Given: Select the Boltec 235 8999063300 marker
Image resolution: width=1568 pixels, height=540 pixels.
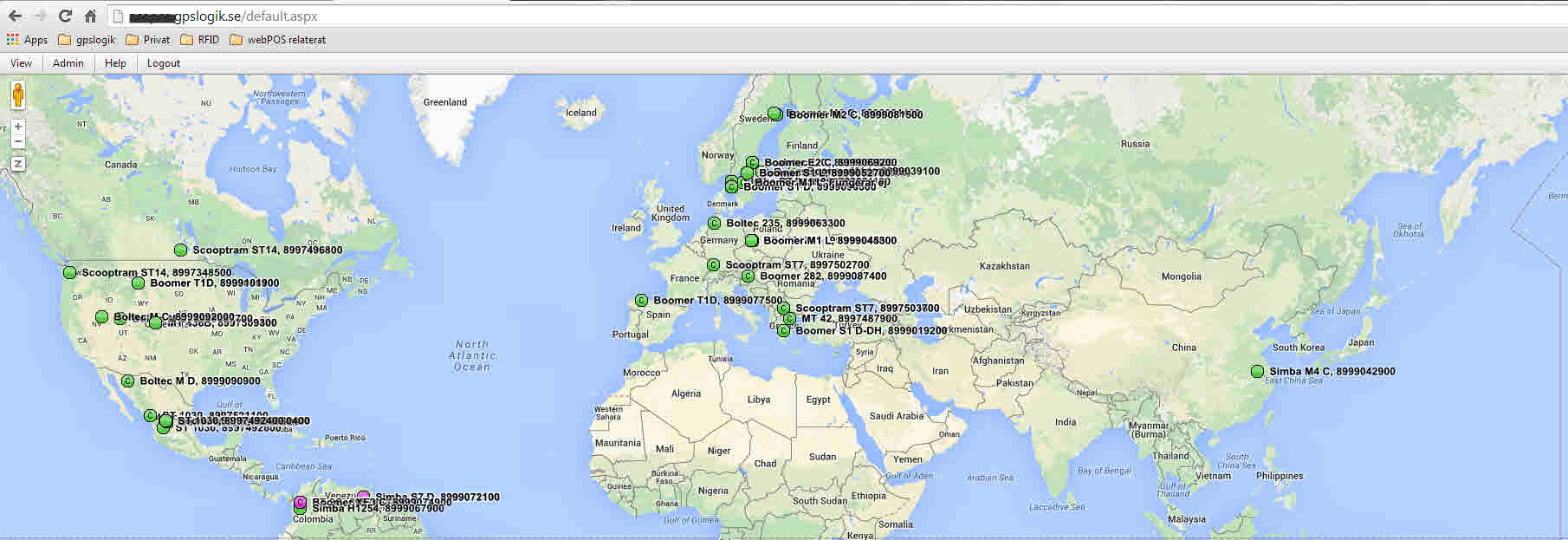Looking at the screenshot, I should pos(714,223).
